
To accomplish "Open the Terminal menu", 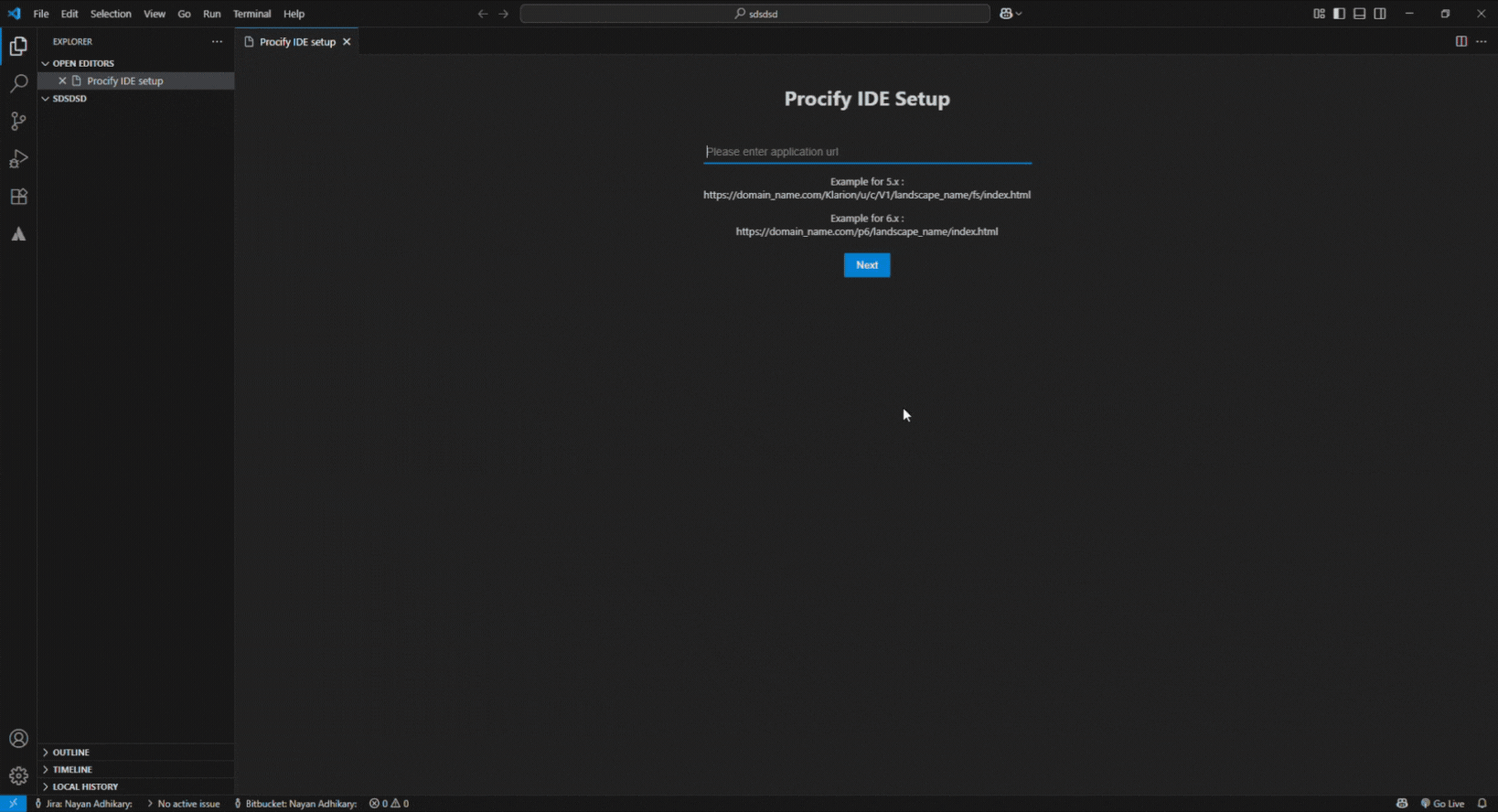I will click(x=251, y=14).
